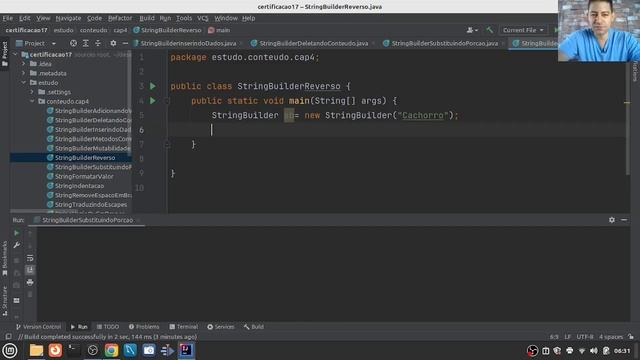This screenshot has height=360, width=640.
Task: Click Collapse All icon in Project panel
Action: point(98,43)
